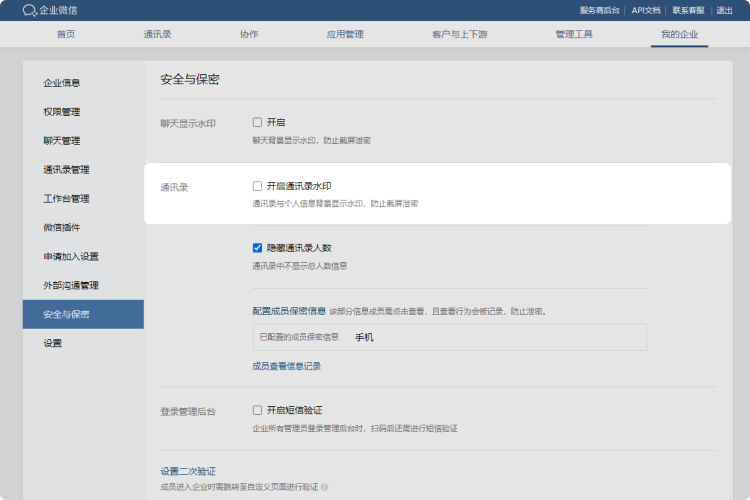Open the 成员查看信息记录 link
Screen dimensions: 750x500
(x=287, y=366)
